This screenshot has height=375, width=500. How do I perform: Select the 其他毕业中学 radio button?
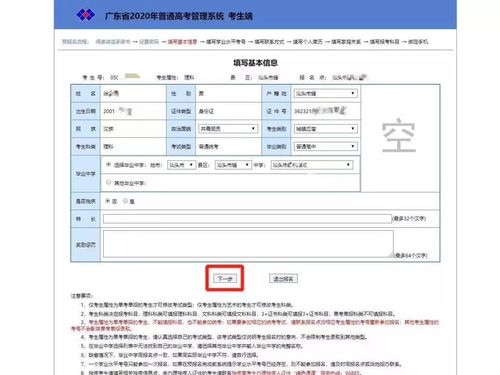108,182
